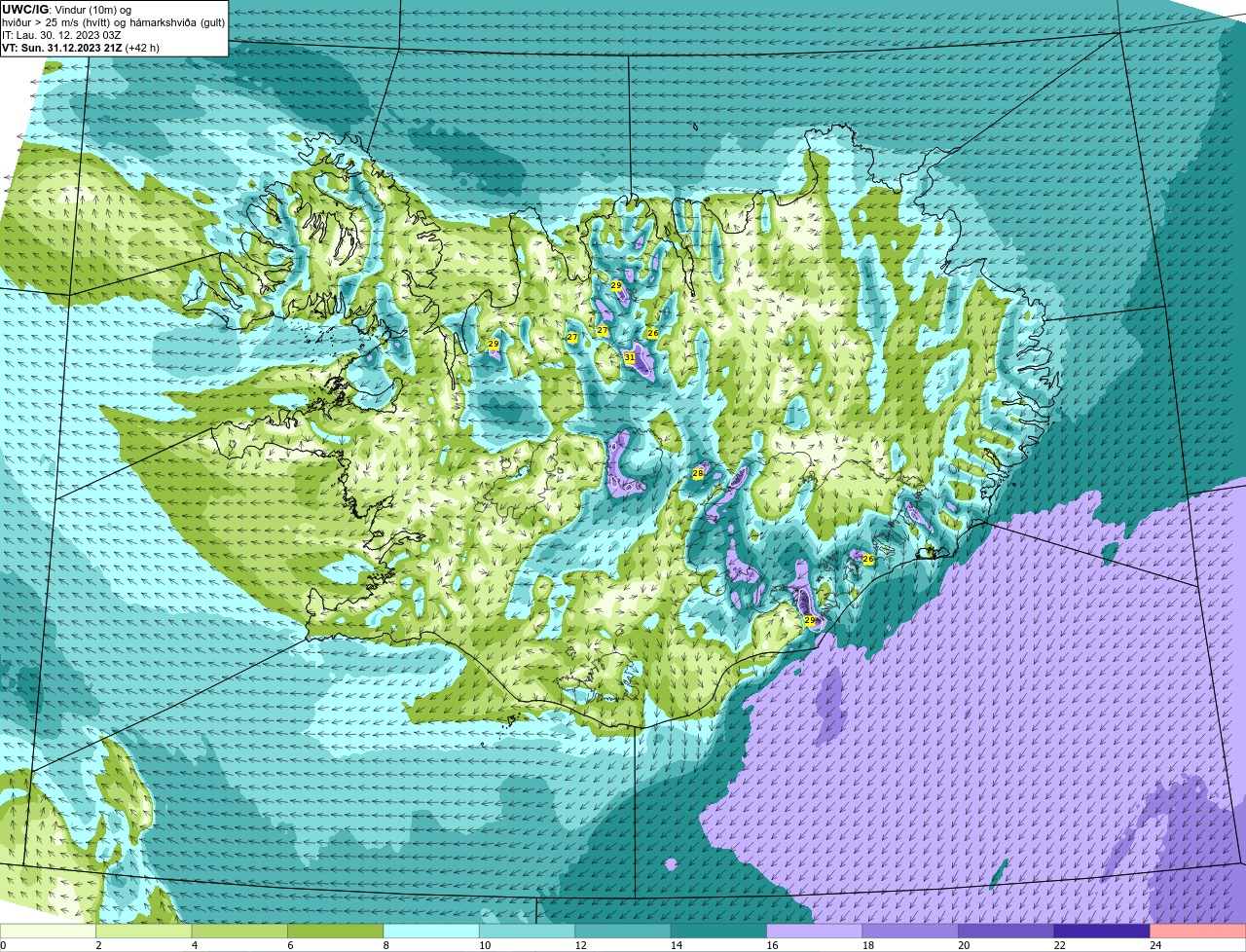Click the legend tick label "0"
Image resolution: width=1246 pixels, height=952 pixels.
[x=3, y=945]
